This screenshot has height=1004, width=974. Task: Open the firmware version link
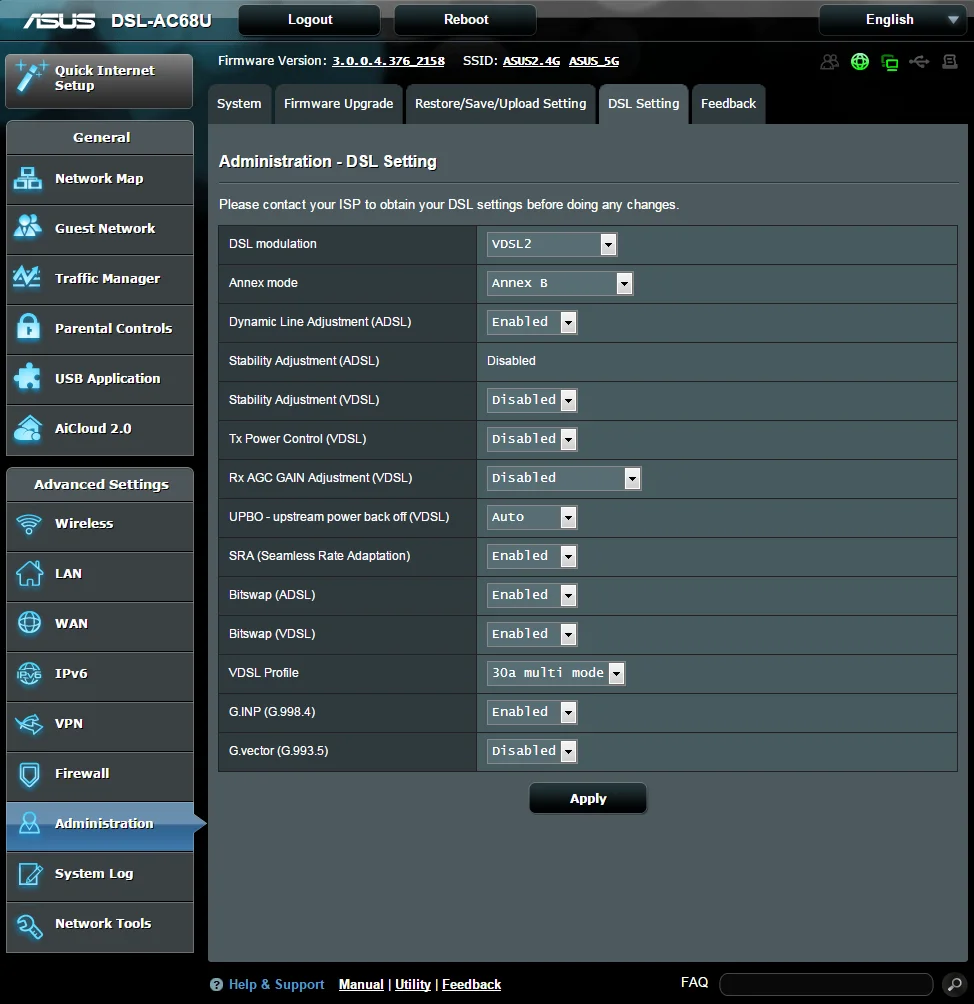coord(388,61)
